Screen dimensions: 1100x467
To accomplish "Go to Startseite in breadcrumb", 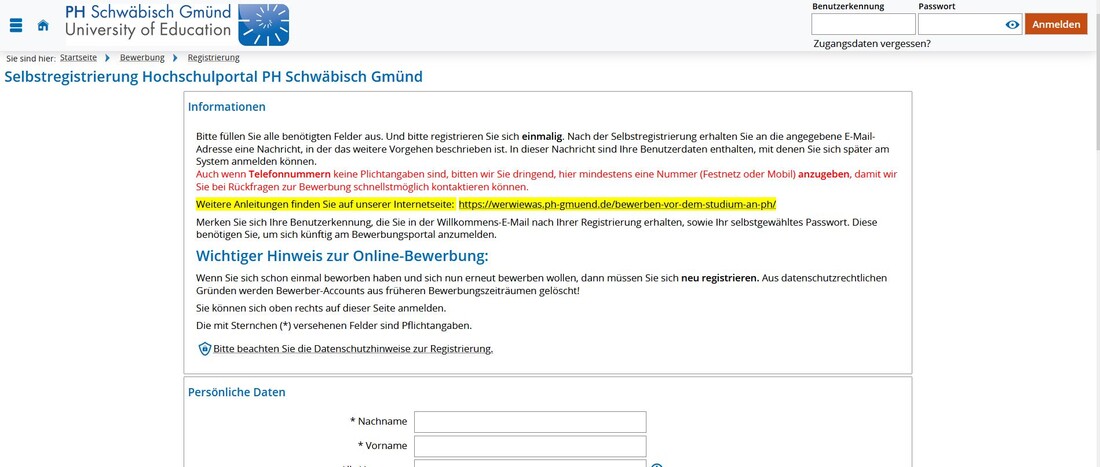I will click(x=78, y=58).
